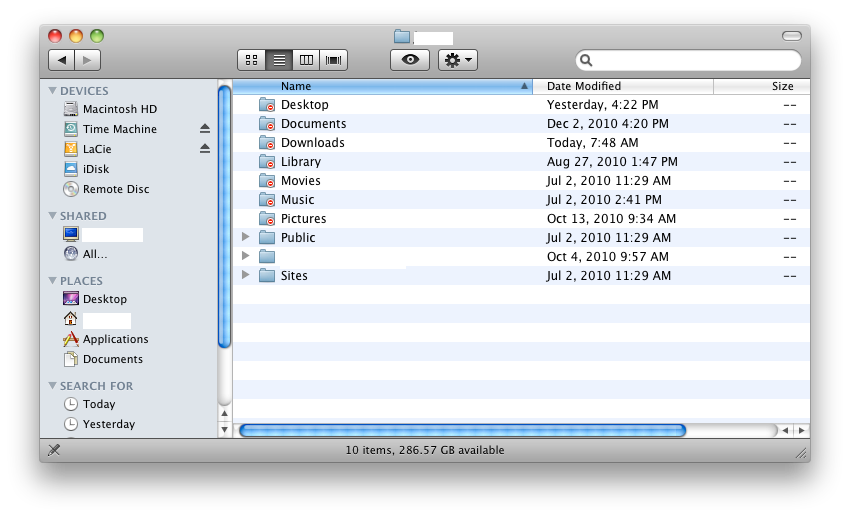
Task: Click the "Yesterday, 4:22 PM" date cell
Action: (603, 105)
